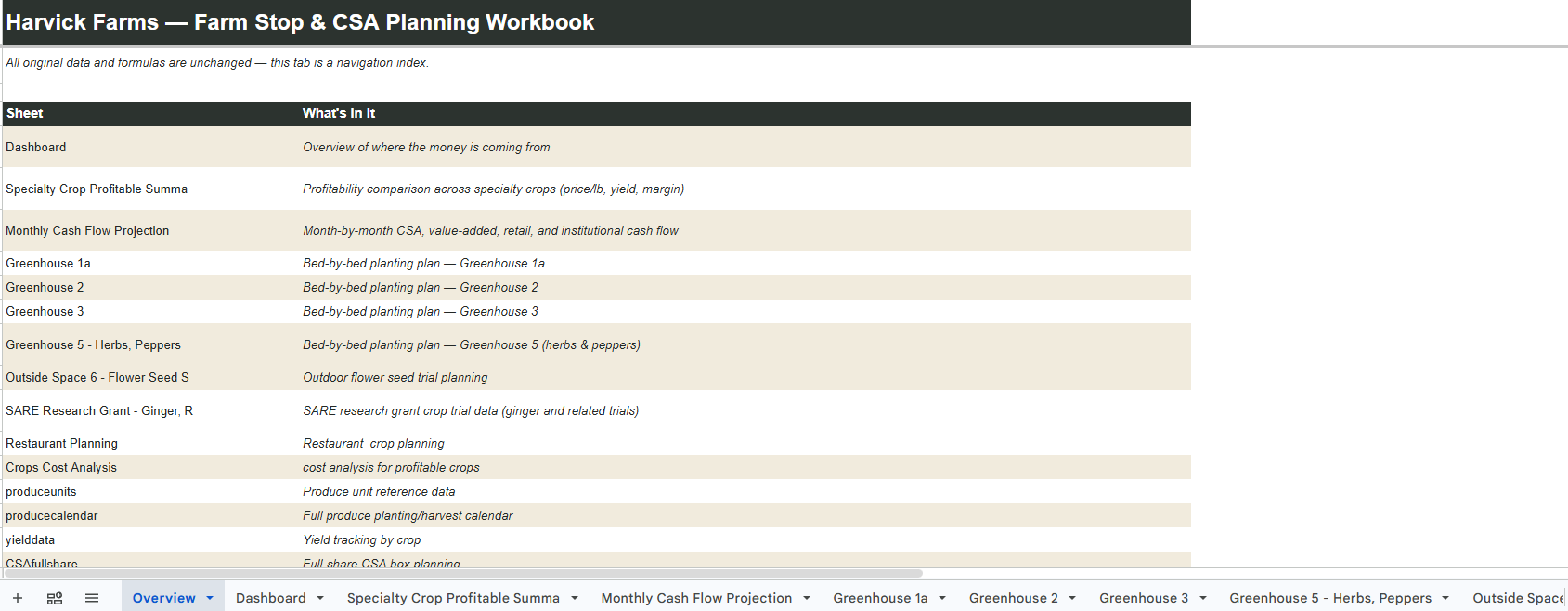Select 'cost analysis for profitable crops' cell

coord(745,467)
